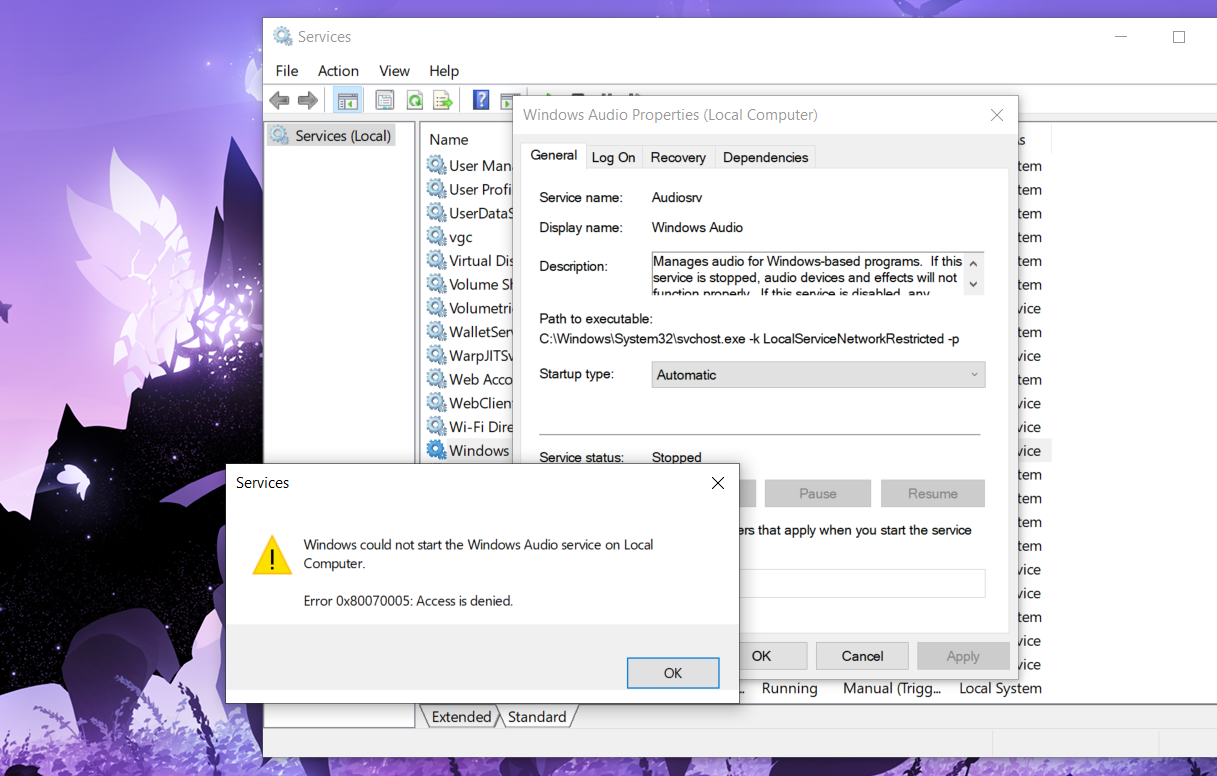Open the Help menu
1217x776 pixels.
[x=444, y=71]
